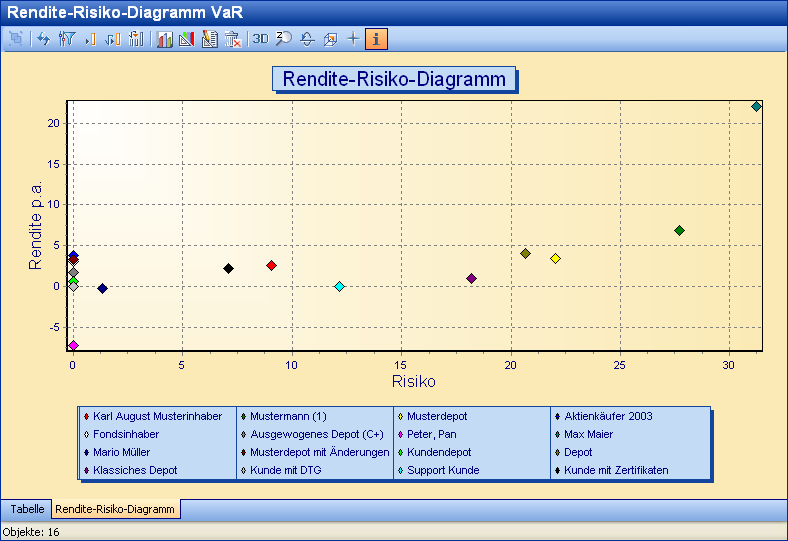Click the plus crosshair toolbar icon
The image size is (788, 541).
352,39
